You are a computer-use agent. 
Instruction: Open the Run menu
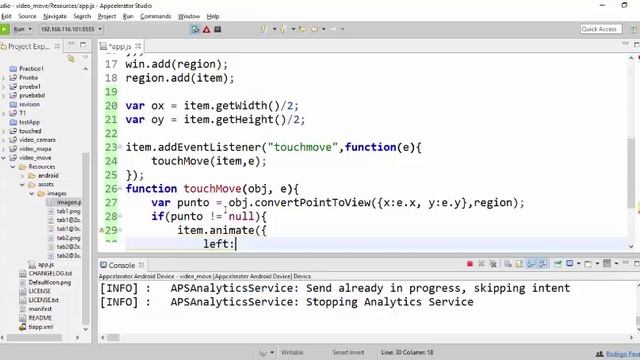(128, 16)
